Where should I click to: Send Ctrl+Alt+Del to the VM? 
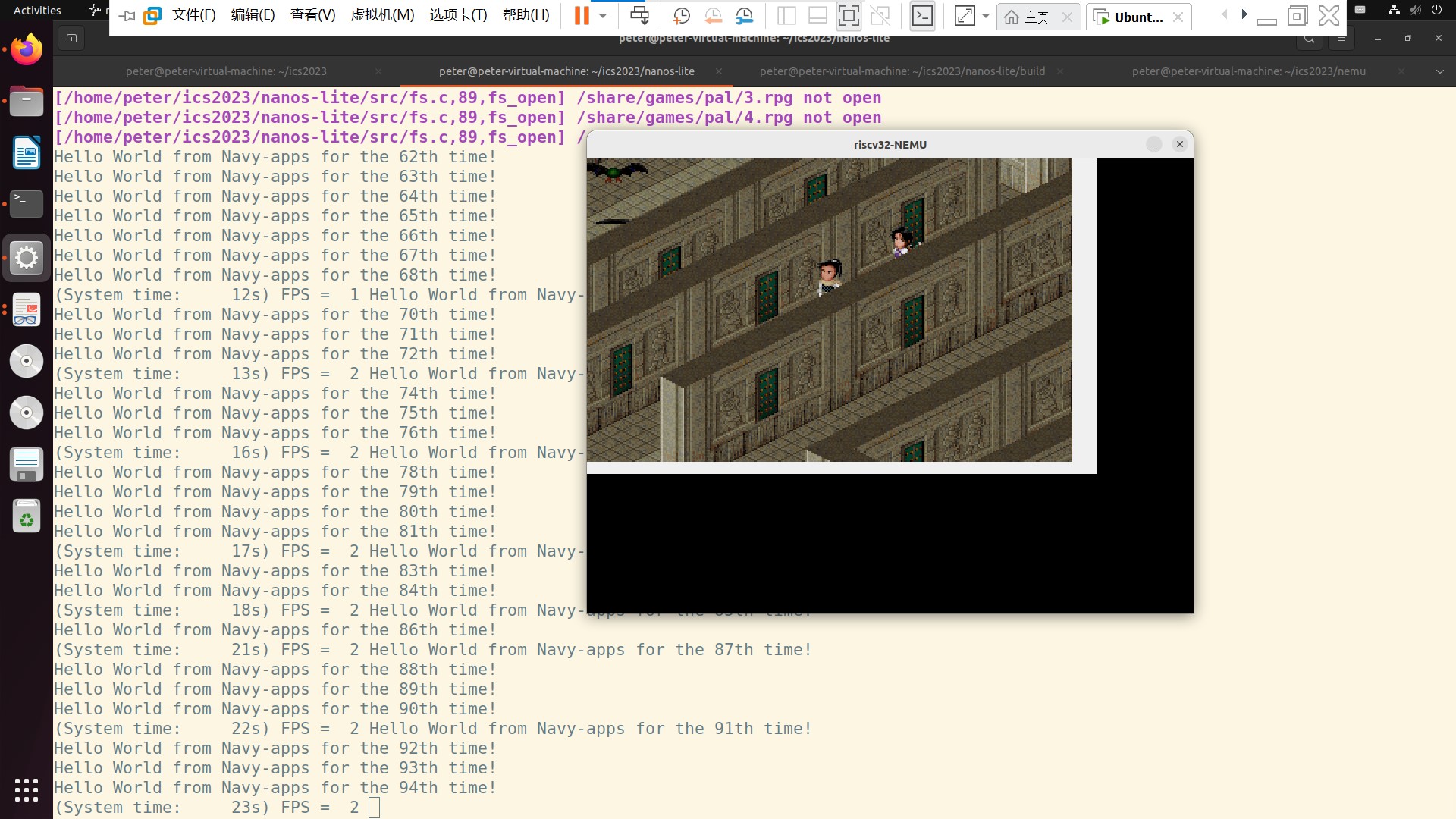[639, 16]
